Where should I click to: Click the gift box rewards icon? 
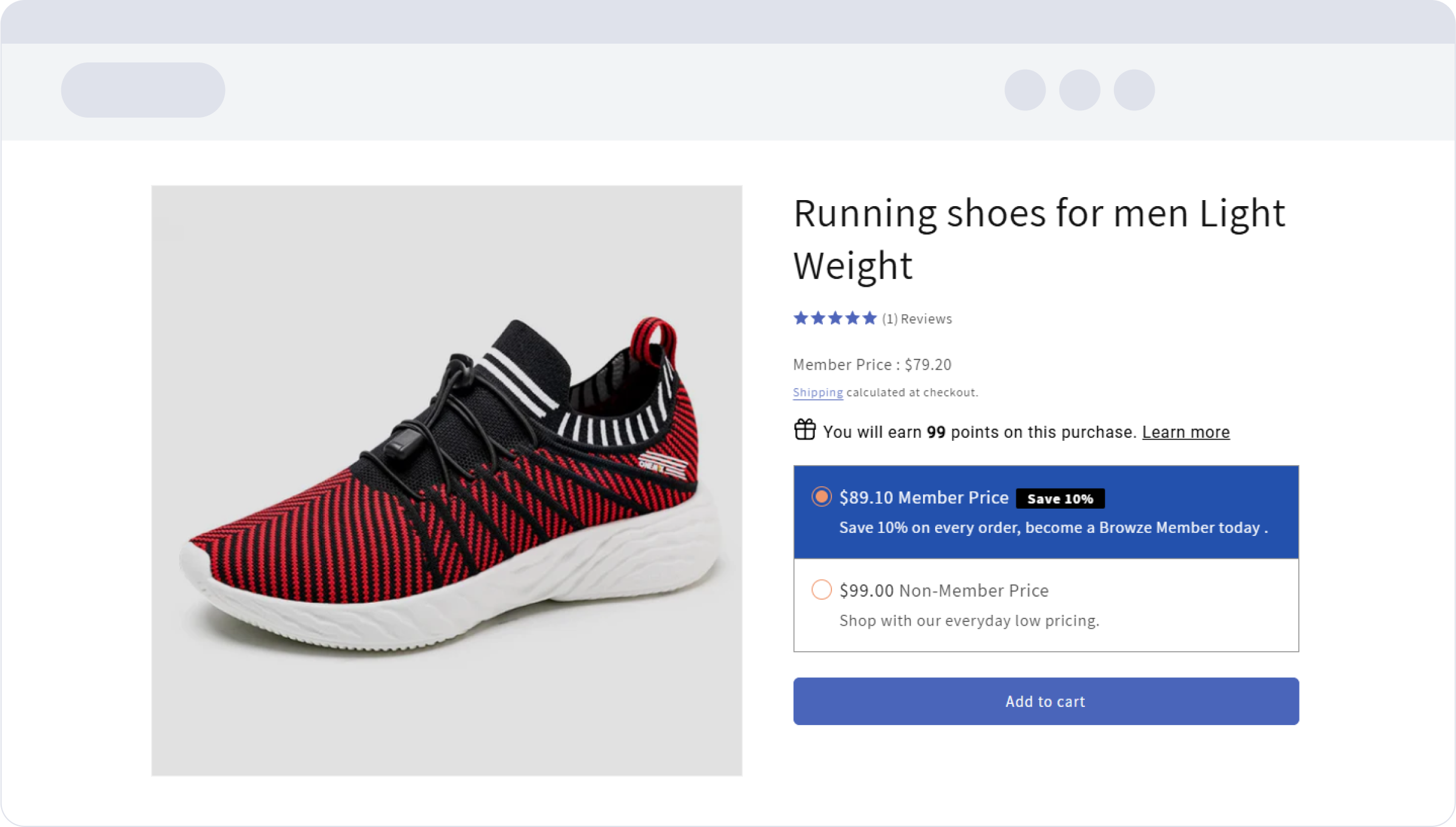click(x=805, y=430)
